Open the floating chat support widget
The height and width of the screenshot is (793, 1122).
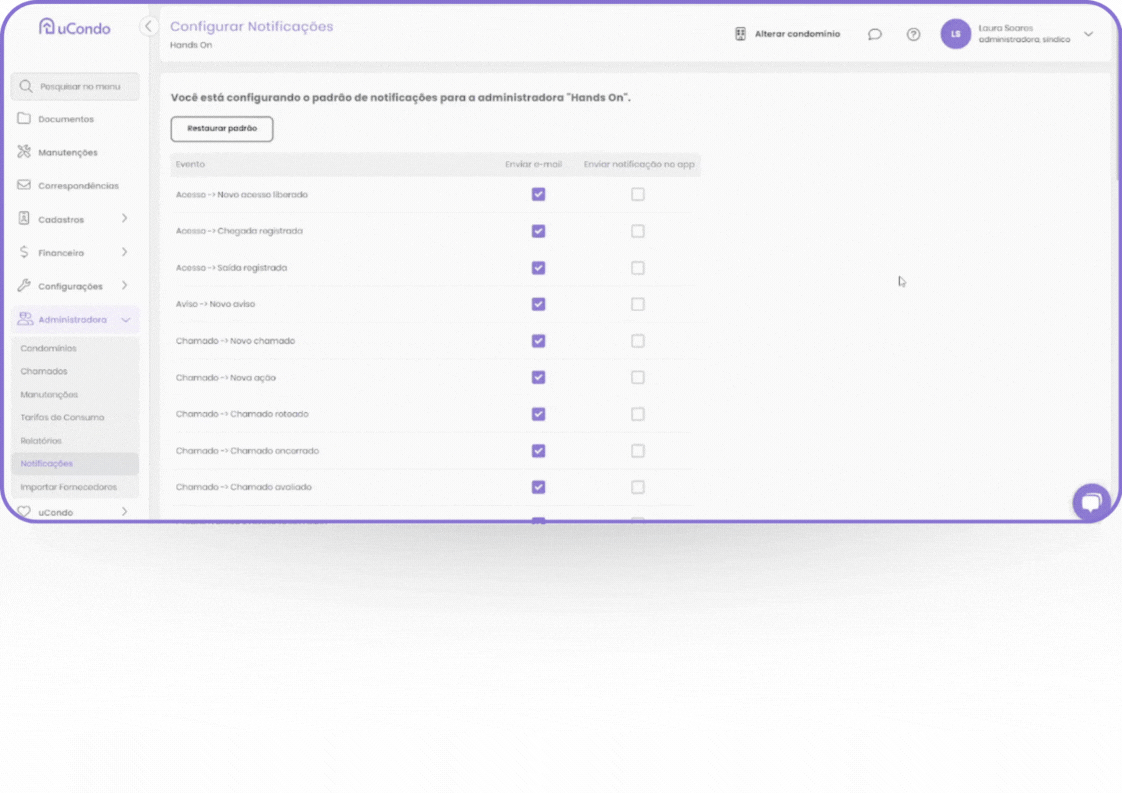1091,501
